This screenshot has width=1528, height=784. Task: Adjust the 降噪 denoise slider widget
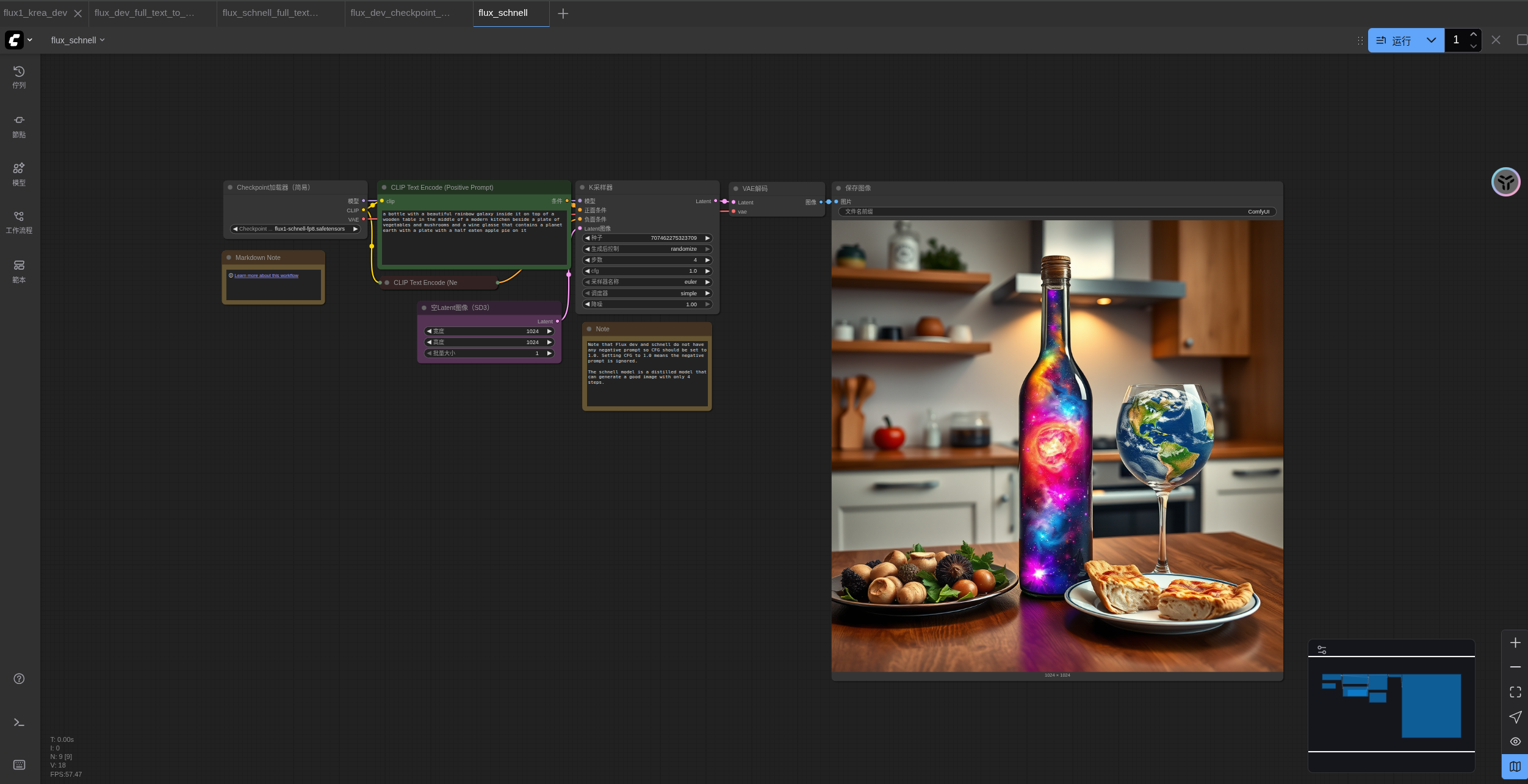pyautogui.click(x=647, y=304)
